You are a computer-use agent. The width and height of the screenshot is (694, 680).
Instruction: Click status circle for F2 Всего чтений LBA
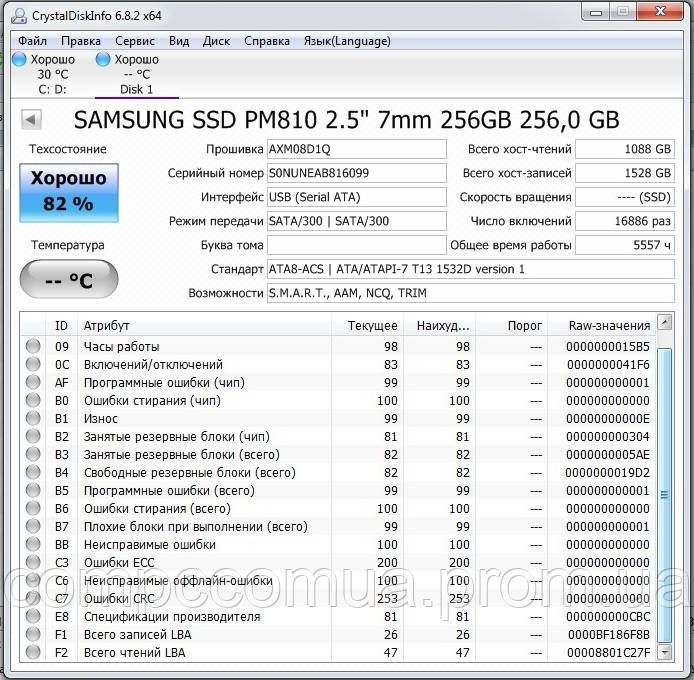pos(33,652)
